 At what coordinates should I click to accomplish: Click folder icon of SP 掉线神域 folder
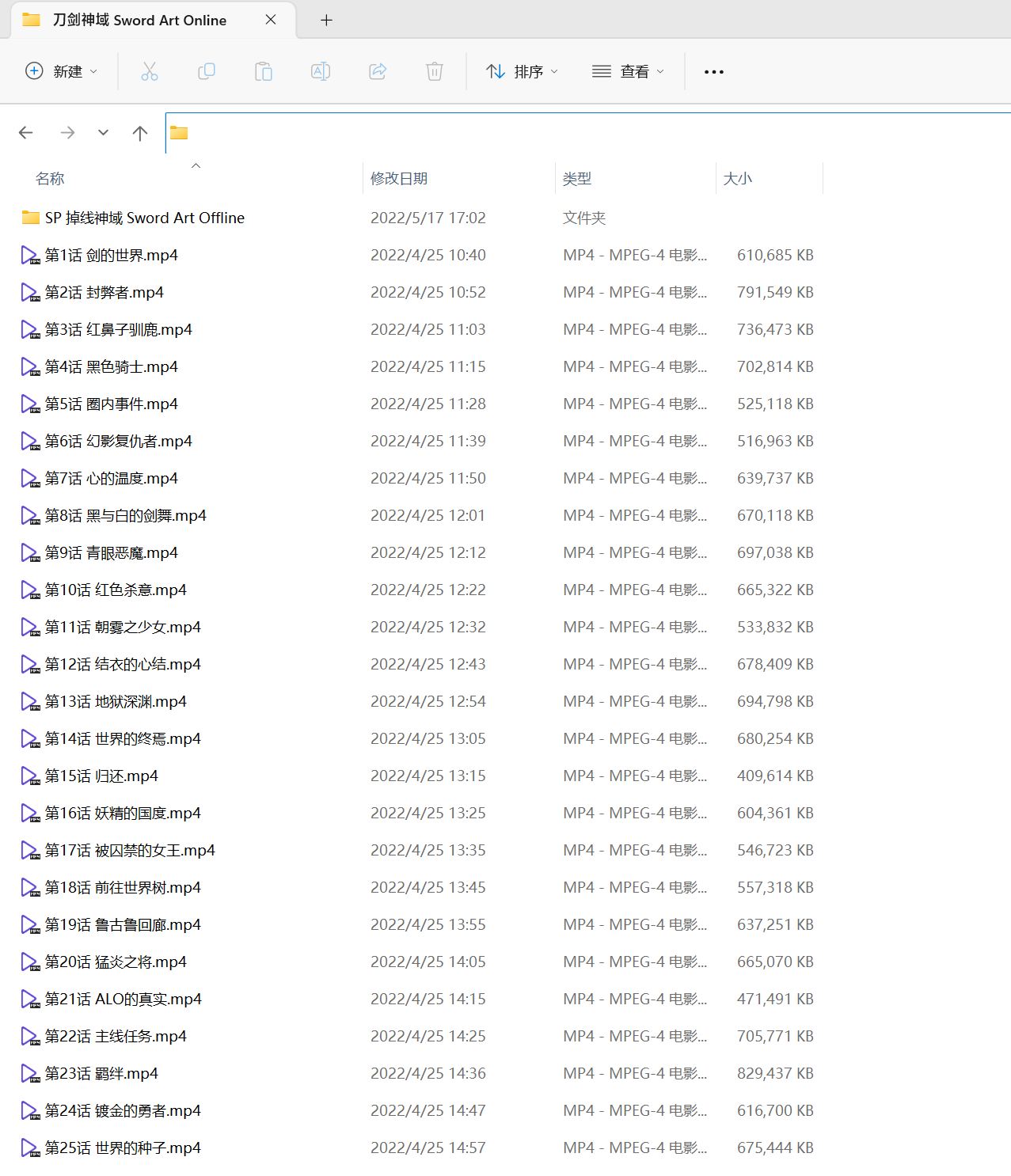(x=31, y=218)
